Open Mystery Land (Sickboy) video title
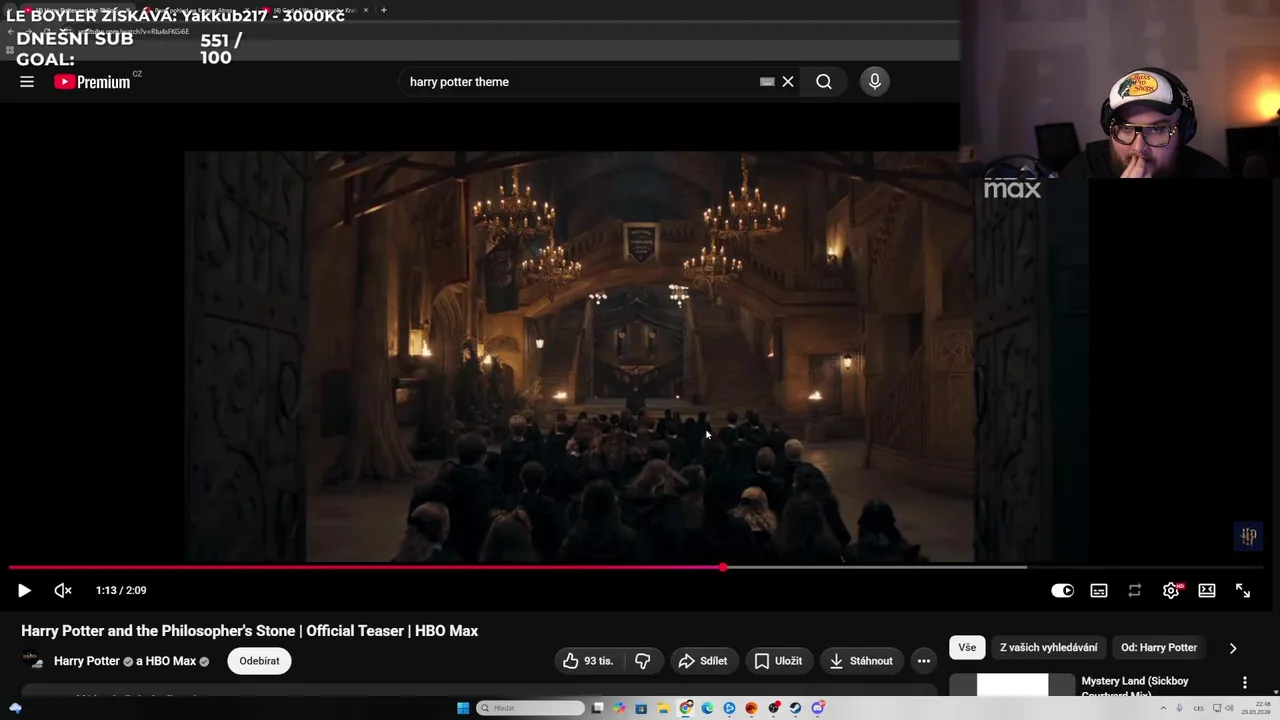Viewport: 1280px width, 720px height. coord(1135,686)
